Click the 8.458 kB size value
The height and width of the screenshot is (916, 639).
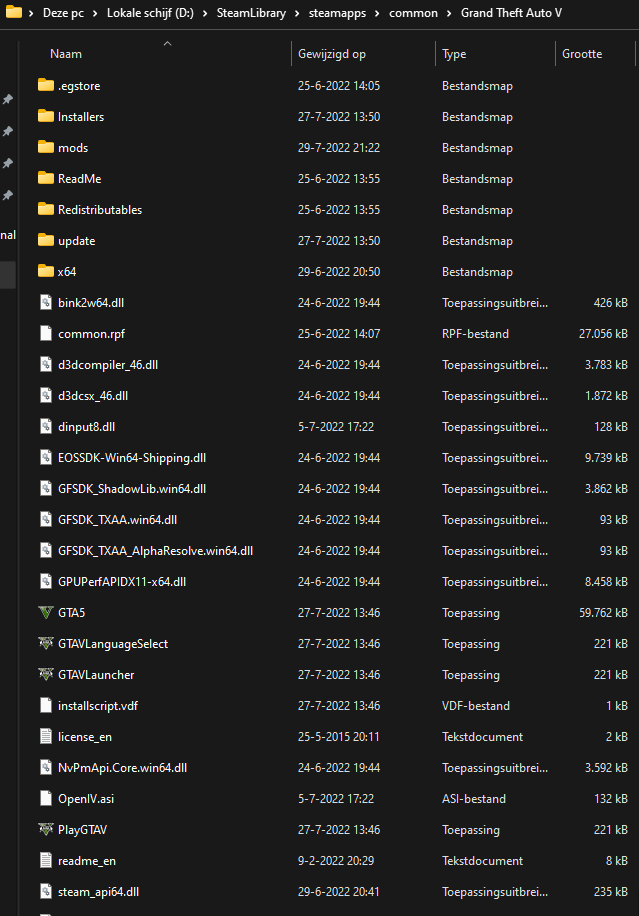(606, 581)
